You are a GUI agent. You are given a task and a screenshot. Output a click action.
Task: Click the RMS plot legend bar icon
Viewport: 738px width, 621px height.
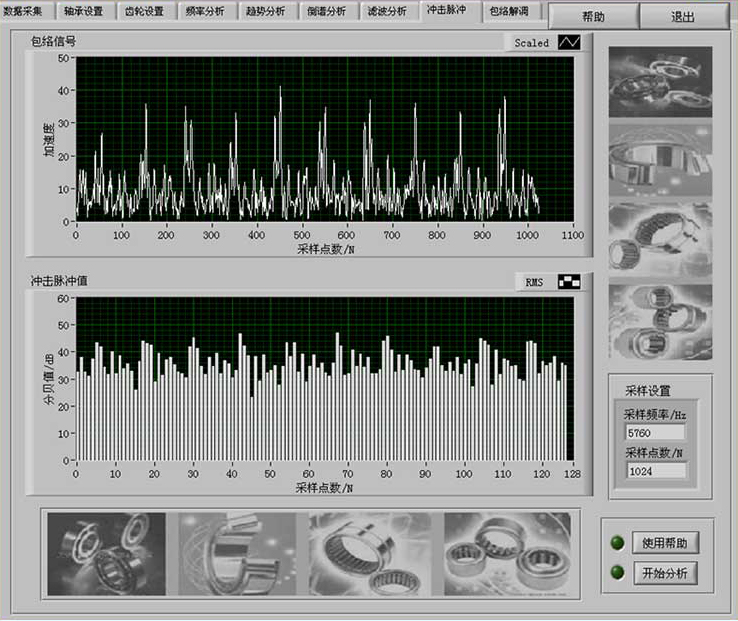[x=569, y=282]
